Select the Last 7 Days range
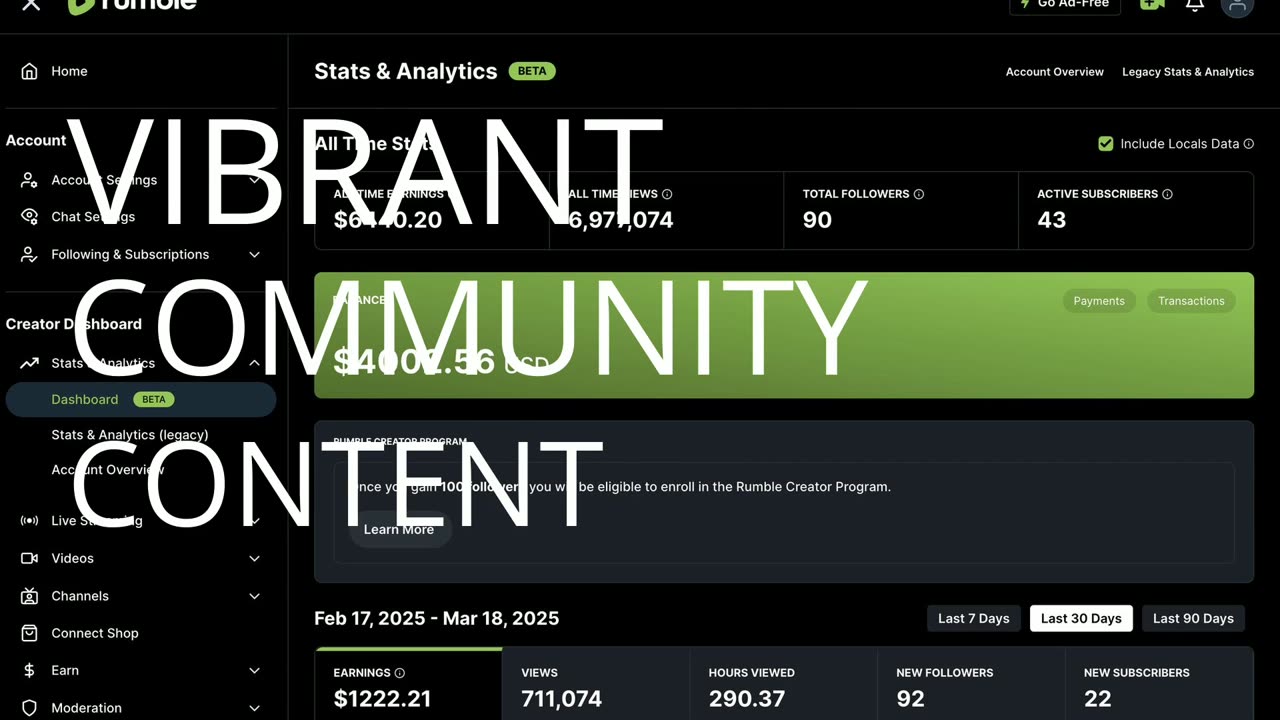Image resolution: width=1280 pixels, height=720 pixels. pos(974,618)
